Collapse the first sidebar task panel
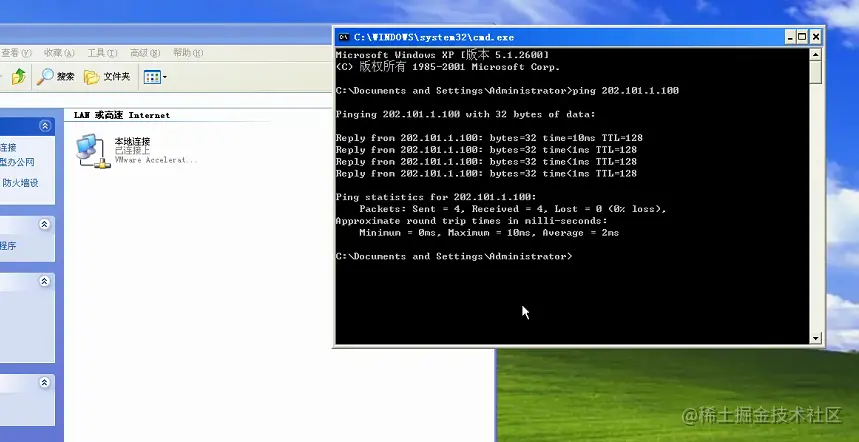 (45, 126)
